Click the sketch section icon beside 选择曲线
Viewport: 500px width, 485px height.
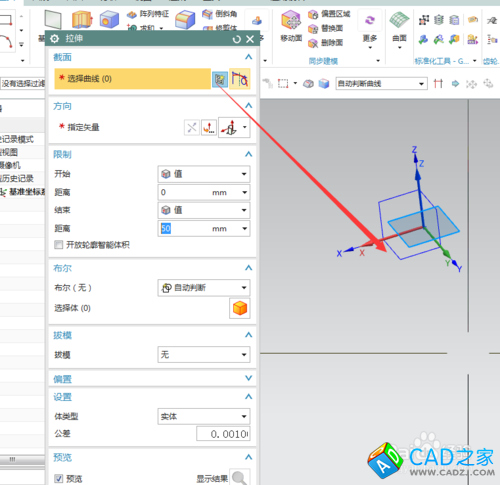pyautogui.click(x=220, y=79)
